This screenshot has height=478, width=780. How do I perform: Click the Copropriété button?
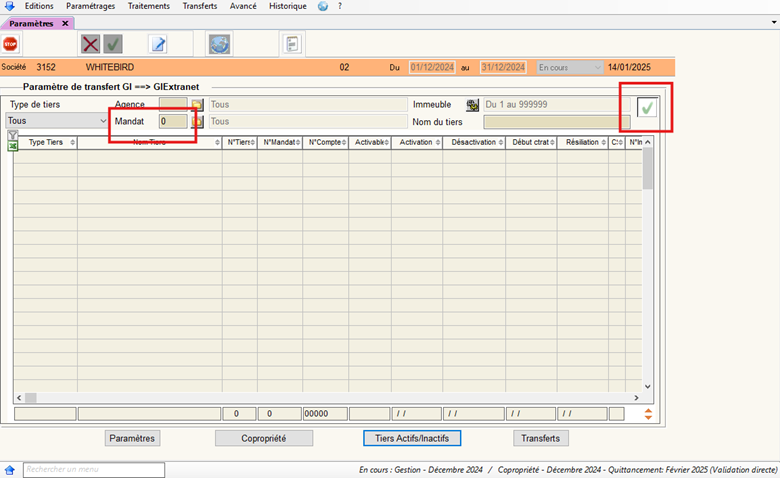point(264,438)
